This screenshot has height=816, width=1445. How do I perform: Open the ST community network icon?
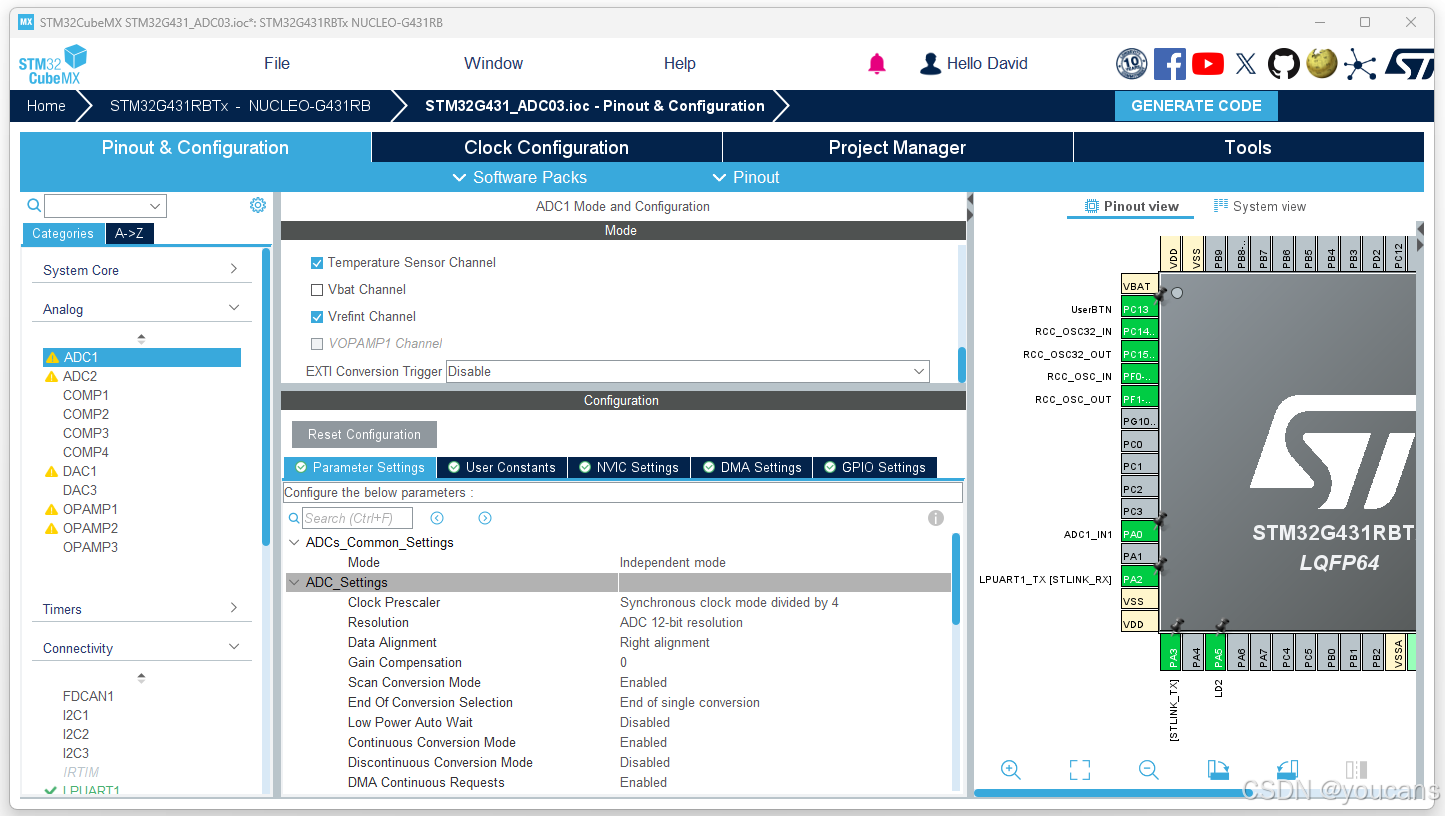coord(1360,64)
